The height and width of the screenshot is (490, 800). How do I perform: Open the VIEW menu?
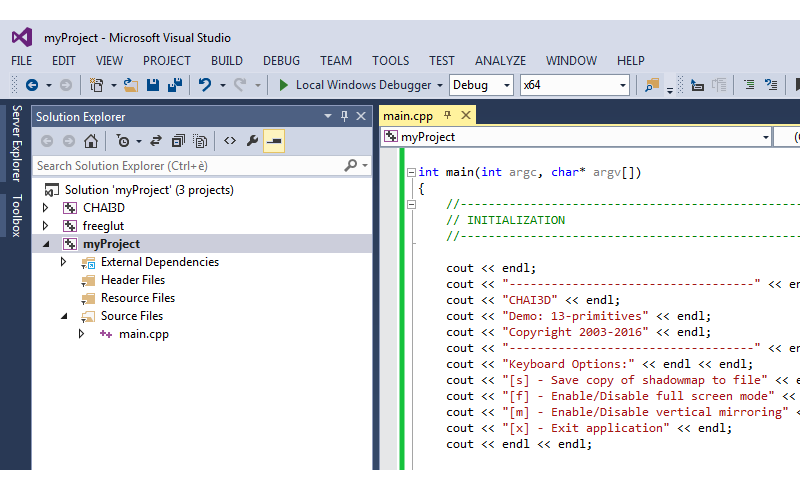click(109, 61)
